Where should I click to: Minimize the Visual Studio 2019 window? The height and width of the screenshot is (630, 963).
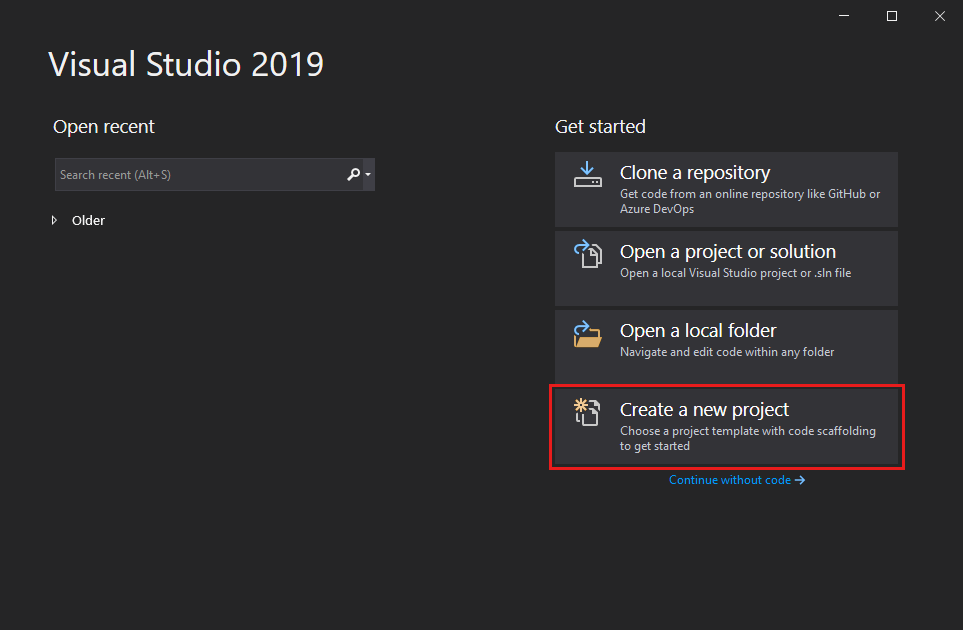click(843, 16)
